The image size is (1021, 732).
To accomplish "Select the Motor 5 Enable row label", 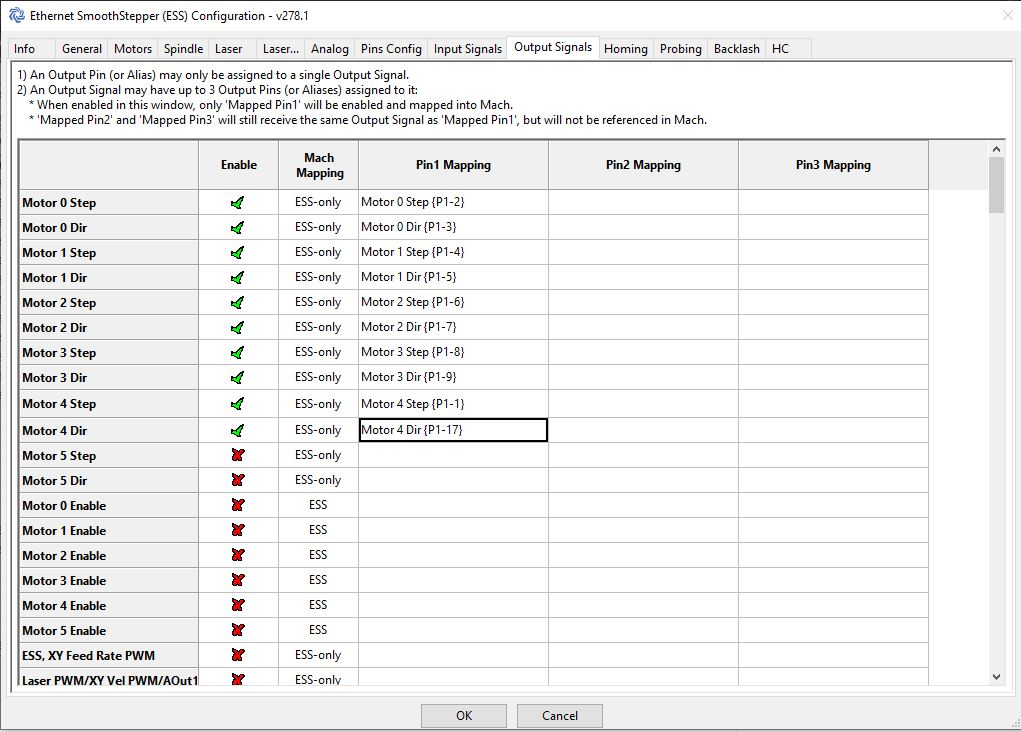I will 109,630.
